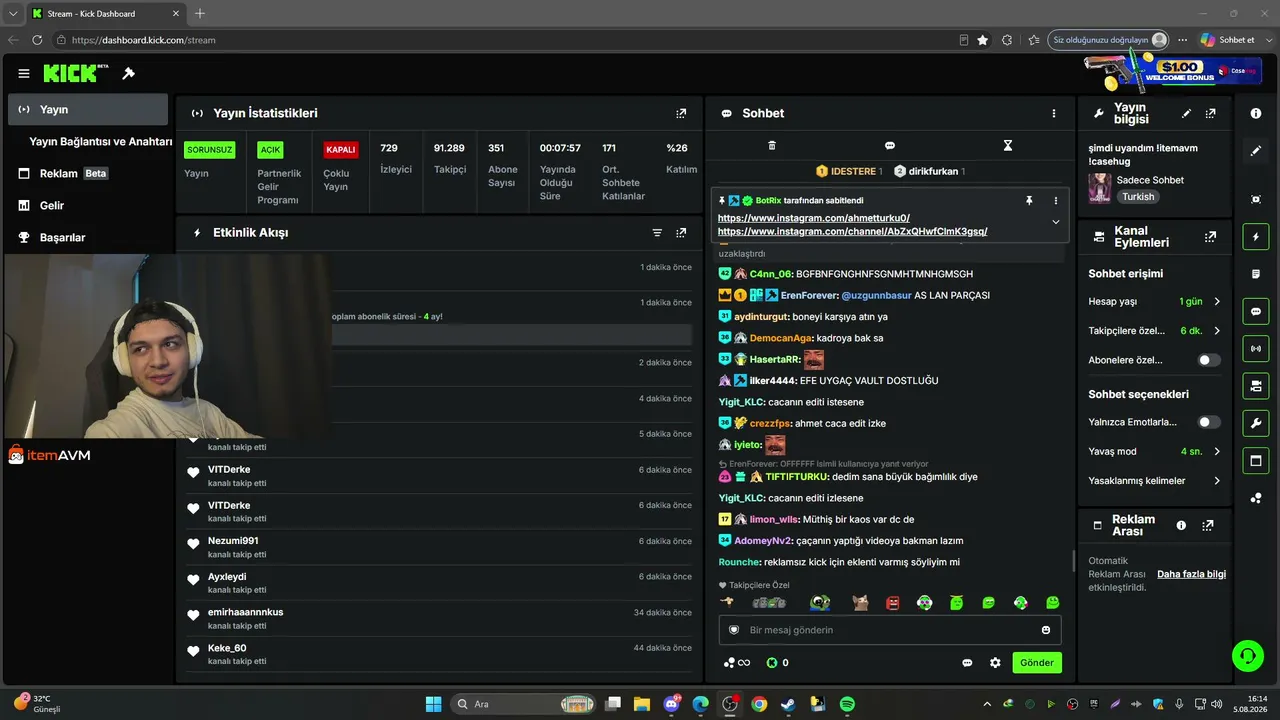Open Spotify from the taskbar

tap(847, 704)
